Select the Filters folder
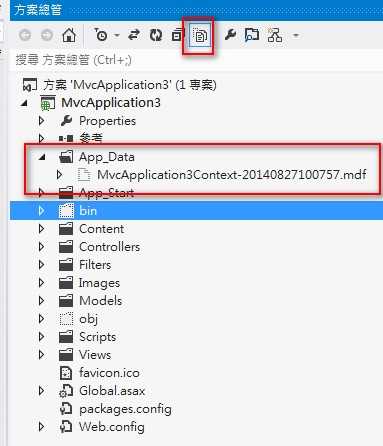 95,265
